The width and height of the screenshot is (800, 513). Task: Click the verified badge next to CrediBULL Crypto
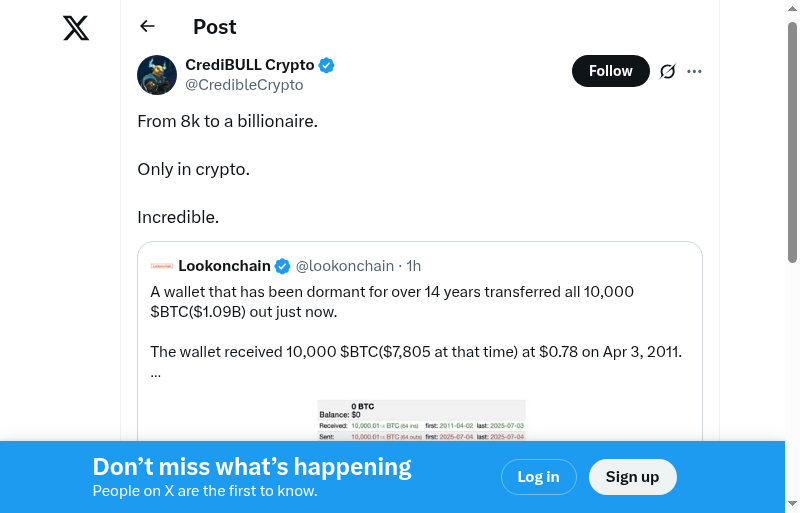tap(327, 65)
